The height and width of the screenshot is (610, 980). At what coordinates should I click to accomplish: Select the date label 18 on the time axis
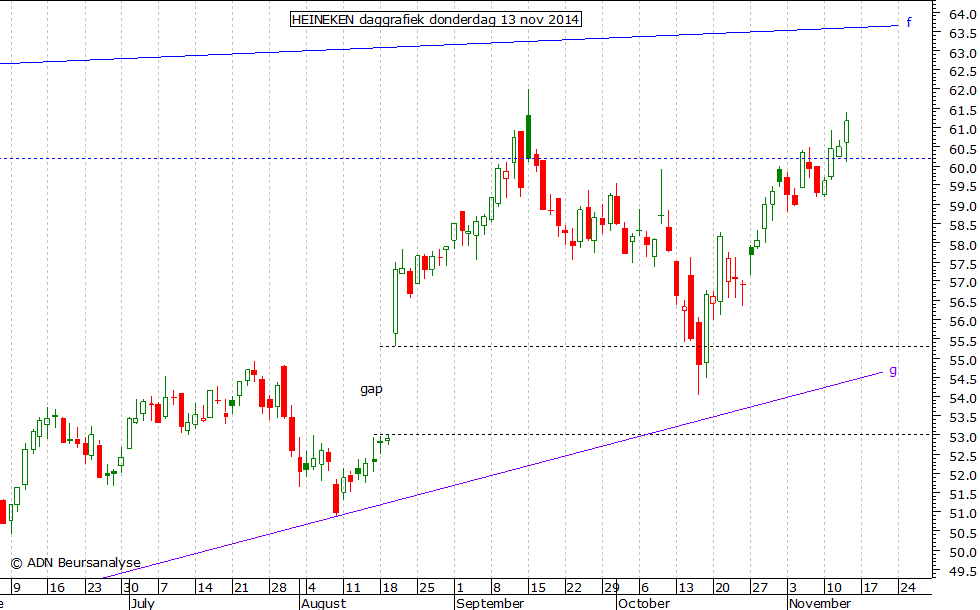tap(390, 588)
